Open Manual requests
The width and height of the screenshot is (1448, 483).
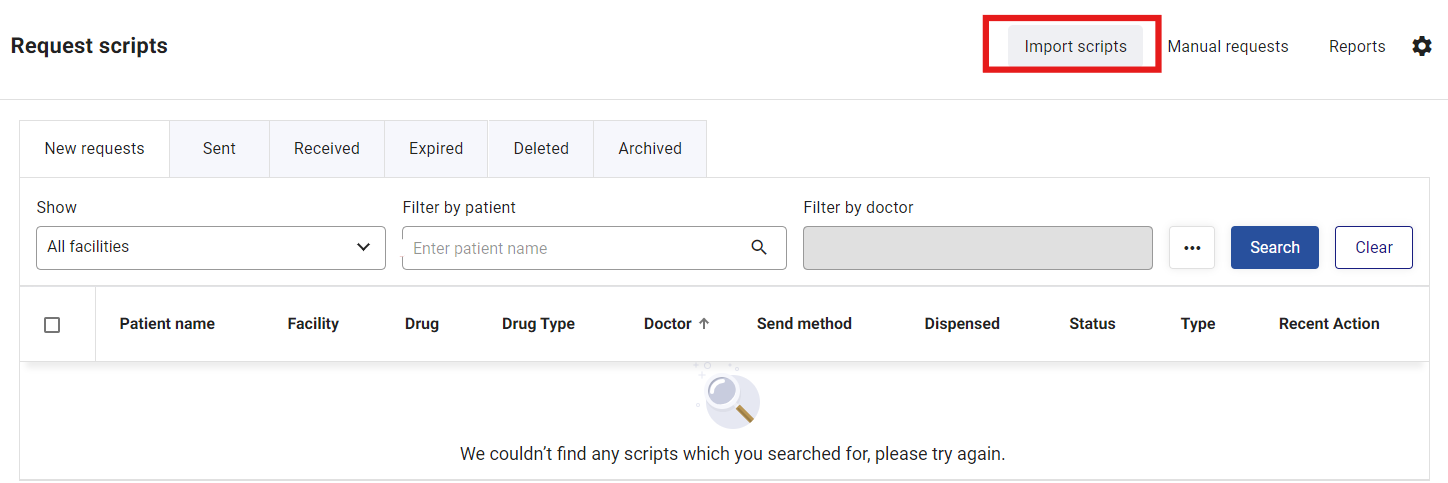coord(1228,46)
